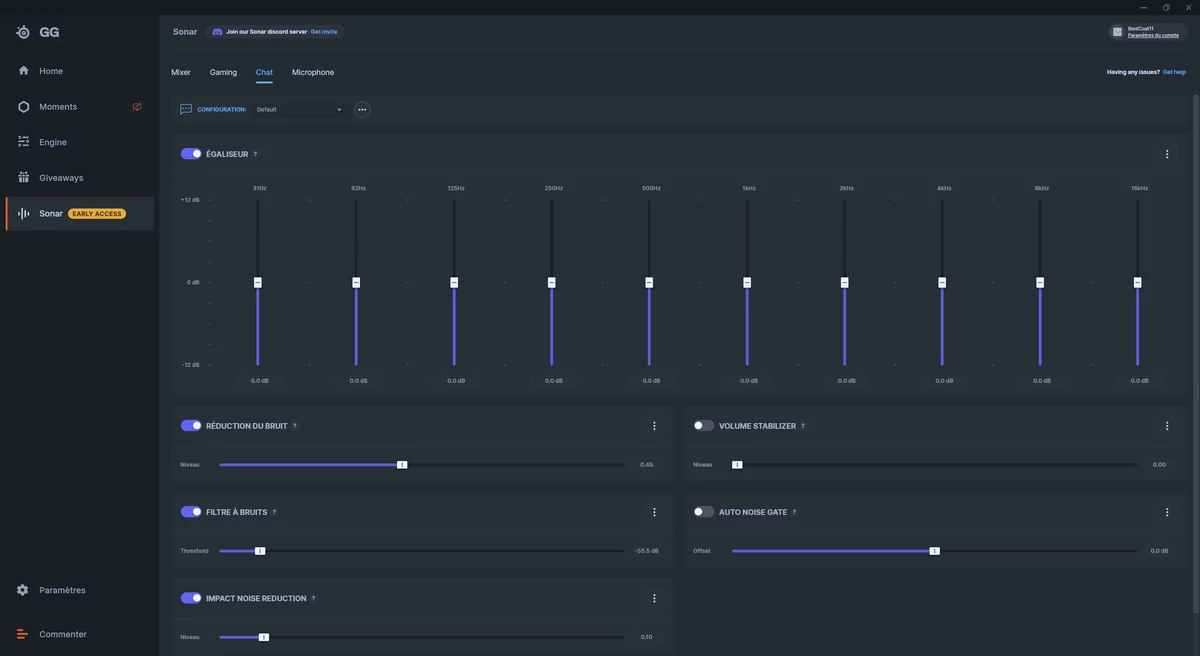Screen dimensions: 1200x656
Task: Click help icon next to VOLUME STABILIZER
Action: click(x=803, y=426)
